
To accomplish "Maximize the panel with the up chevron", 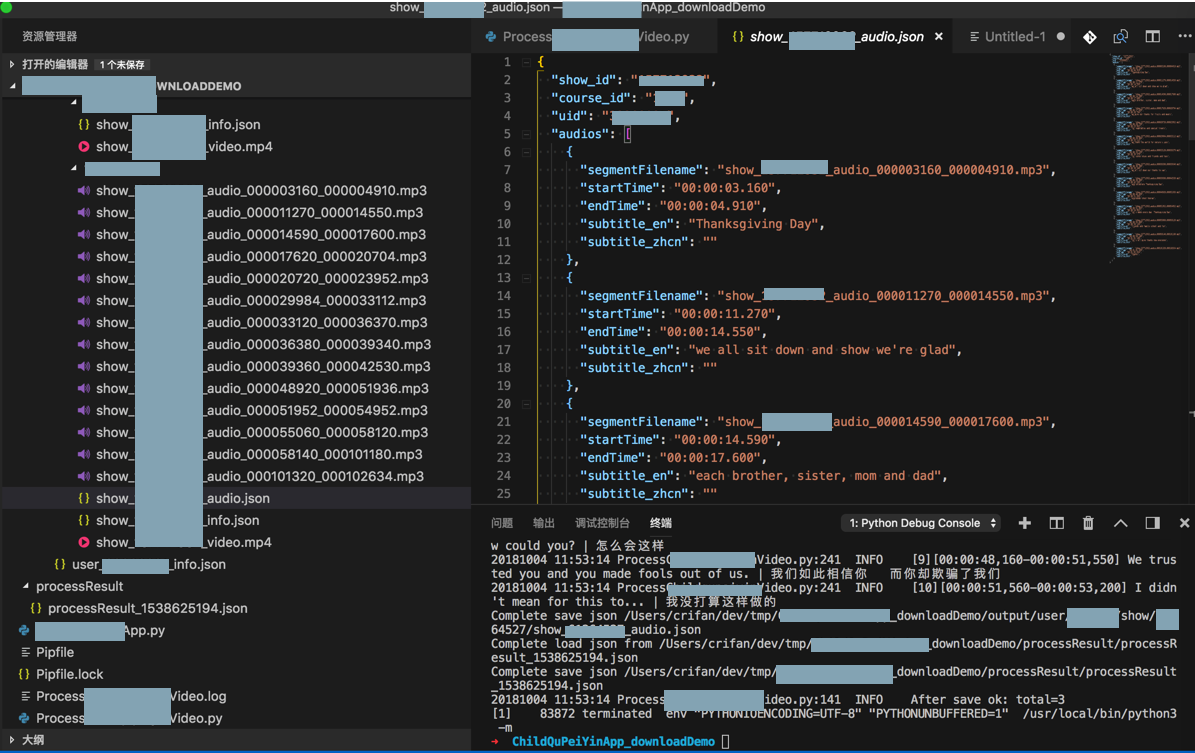I will click(x=1120, y=523).
